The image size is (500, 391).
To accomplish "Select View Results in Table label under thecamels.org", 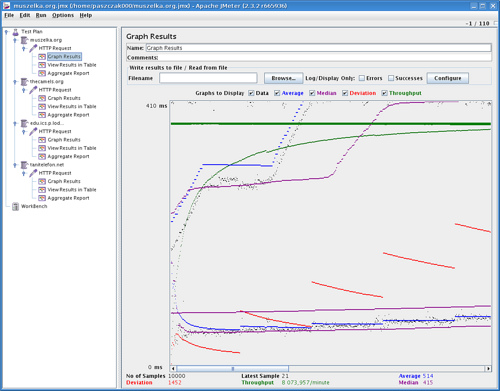I will click(72, 107).
